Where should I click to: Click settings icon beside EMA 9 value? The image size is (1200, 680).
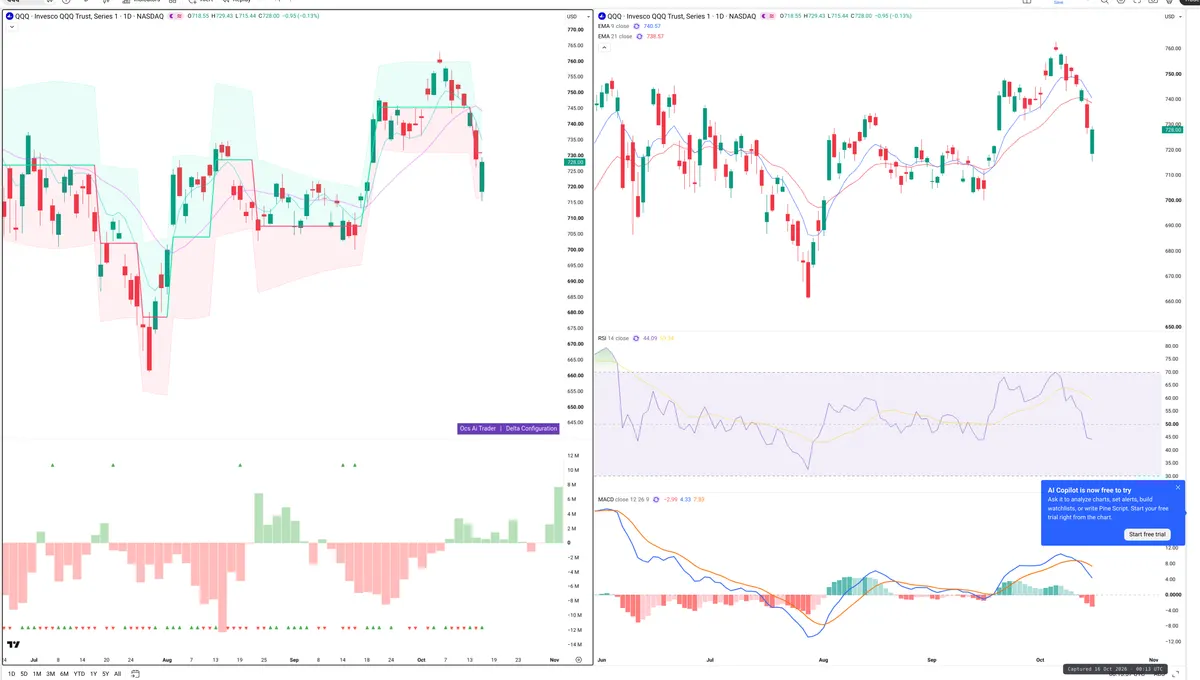[x=636, y=26]
